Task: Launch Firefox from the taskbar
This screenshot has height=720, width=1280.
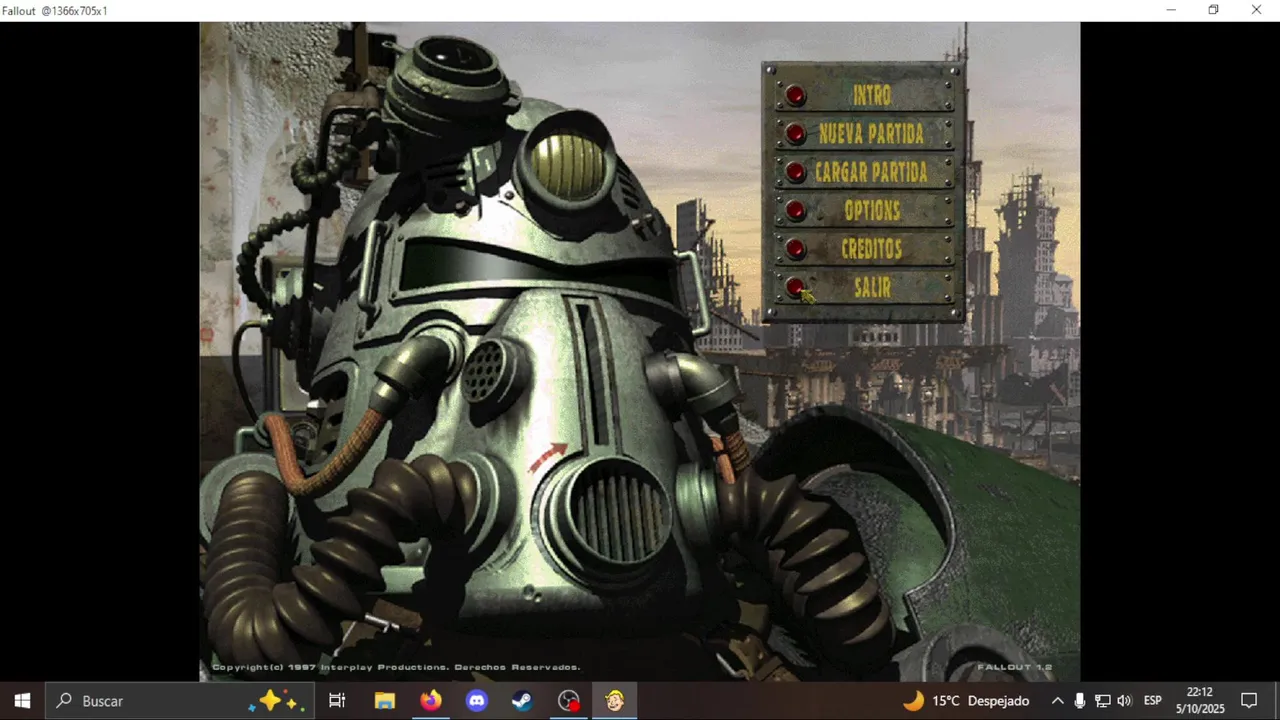Action: point(430,701)
